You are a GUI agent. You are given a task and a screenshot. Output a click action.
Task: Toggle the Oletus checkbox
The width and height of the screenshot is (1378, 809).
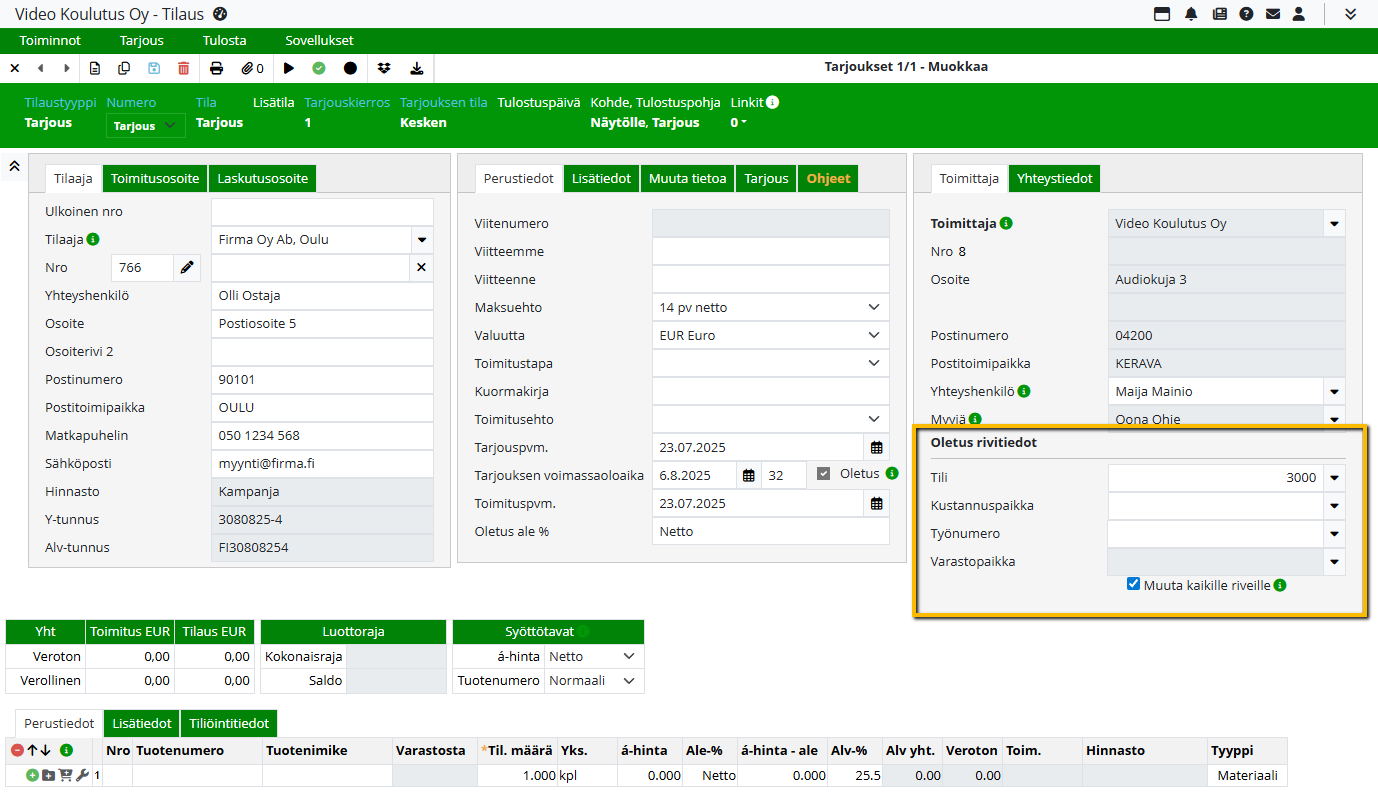coord(823,474)
